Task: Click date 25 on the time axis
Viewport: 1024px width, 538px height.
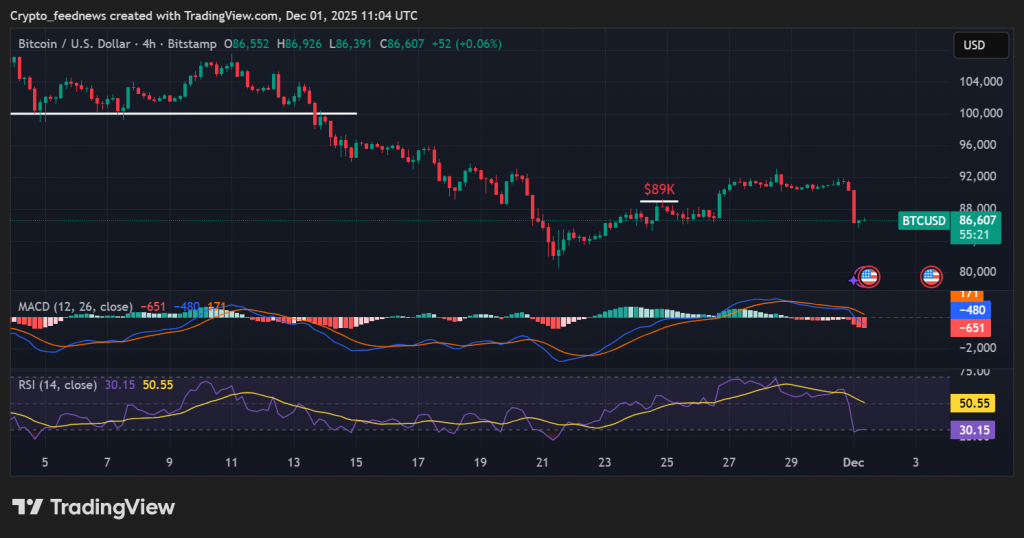Action: pyautogui.click(x=667, y=463)
